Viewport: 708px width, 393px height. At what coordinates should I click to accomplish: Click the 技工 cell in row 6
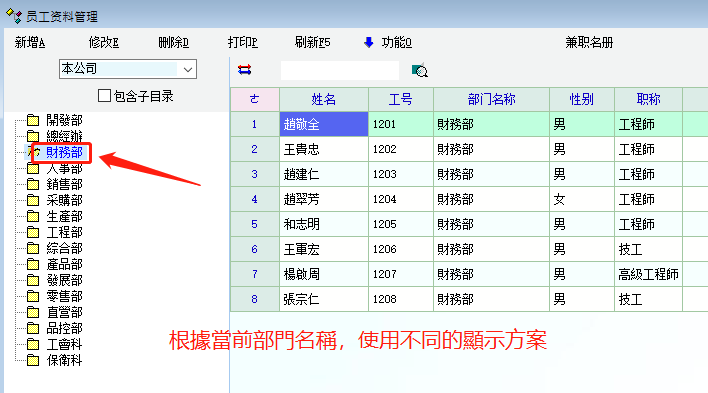point(648,249)
